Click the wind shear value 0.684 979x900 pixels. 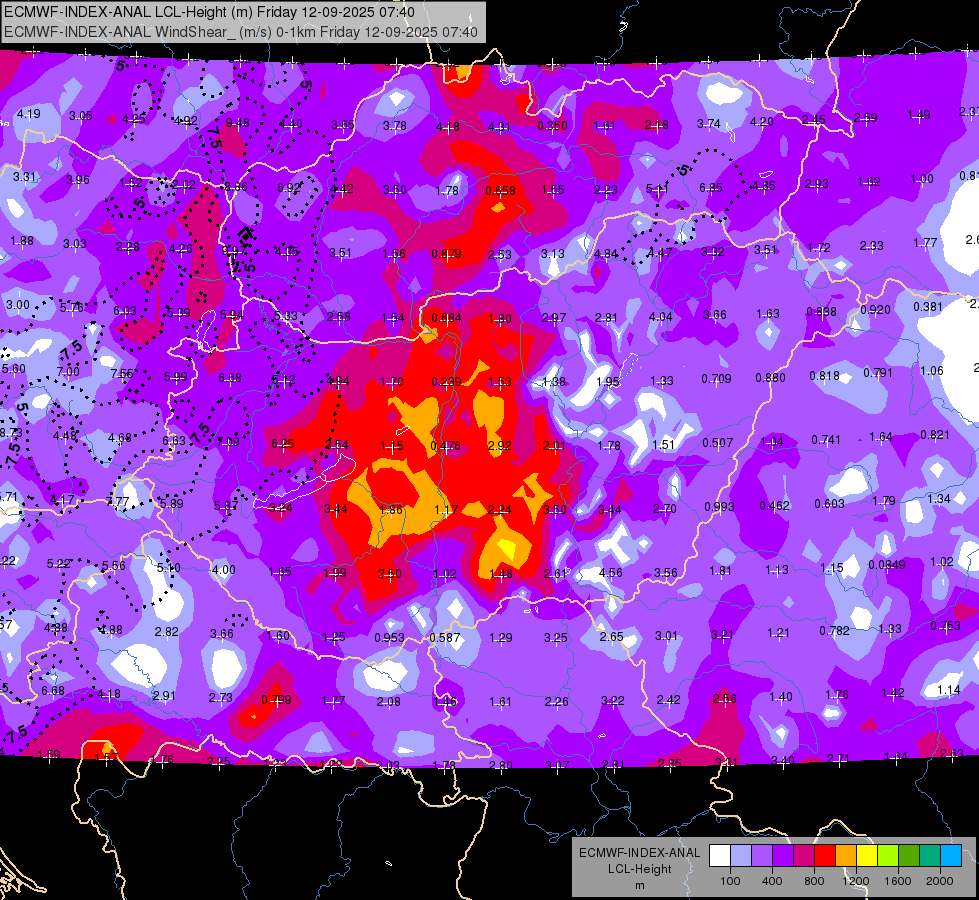pos(446,317)
